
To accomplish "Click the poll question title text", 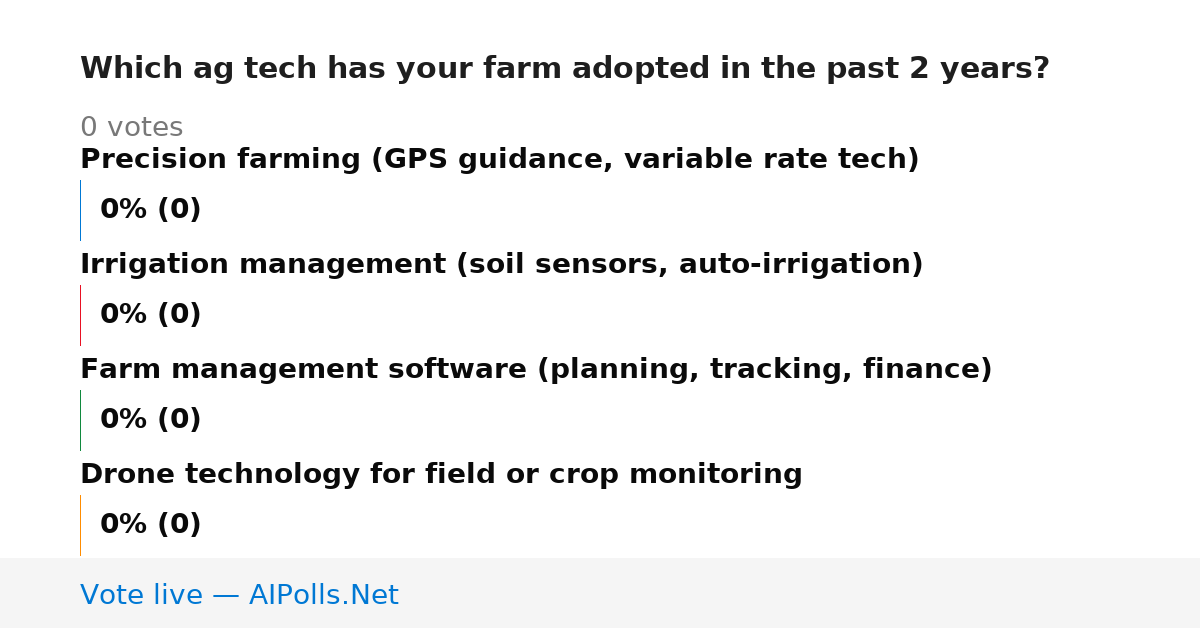I will coord(565,69).
